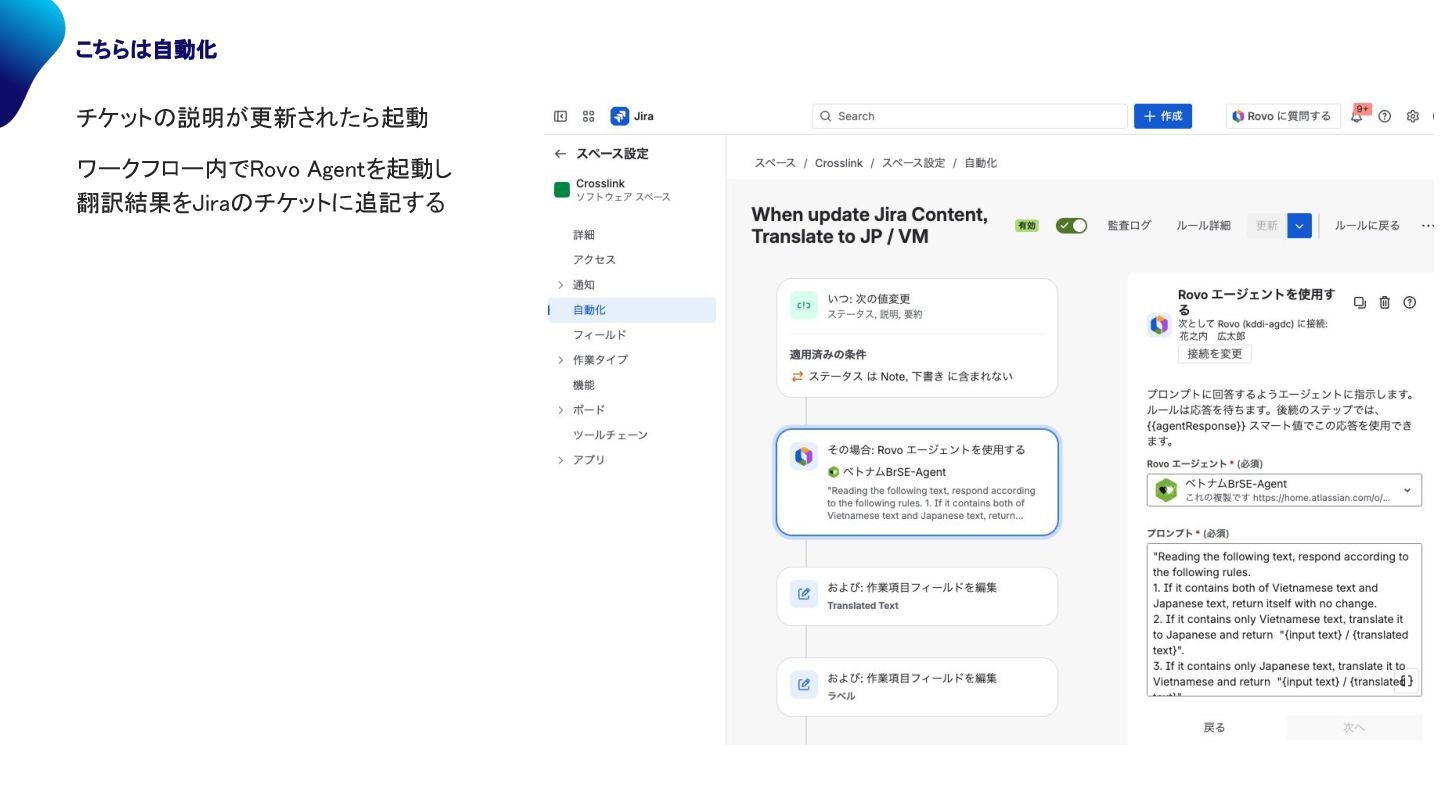This screenshot has height=810, width=1440.
Task: Click the 接続を変更 button
Action: [1214, 354]
